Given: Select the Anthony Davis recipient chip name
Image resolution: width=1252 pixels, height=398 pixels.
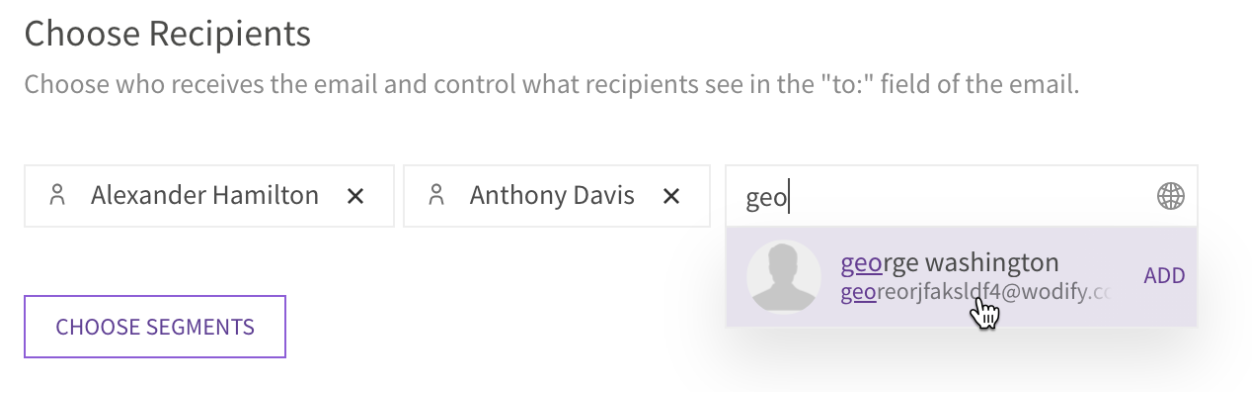Looking at the screenshot, I should tap(552, 196).
